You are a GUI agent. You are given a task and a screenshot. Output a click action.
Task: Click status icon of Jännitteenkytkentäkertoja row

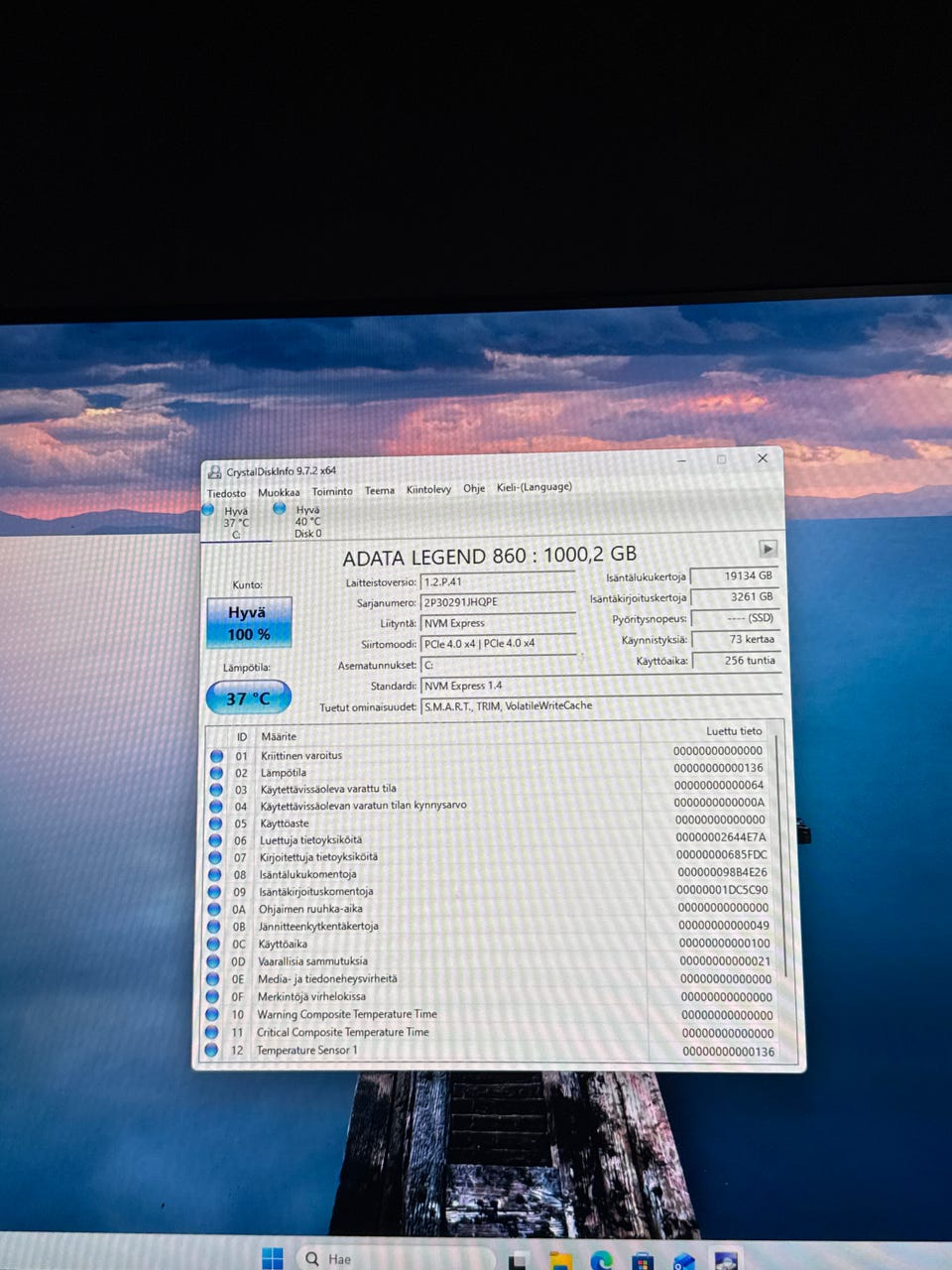point(213,927)
